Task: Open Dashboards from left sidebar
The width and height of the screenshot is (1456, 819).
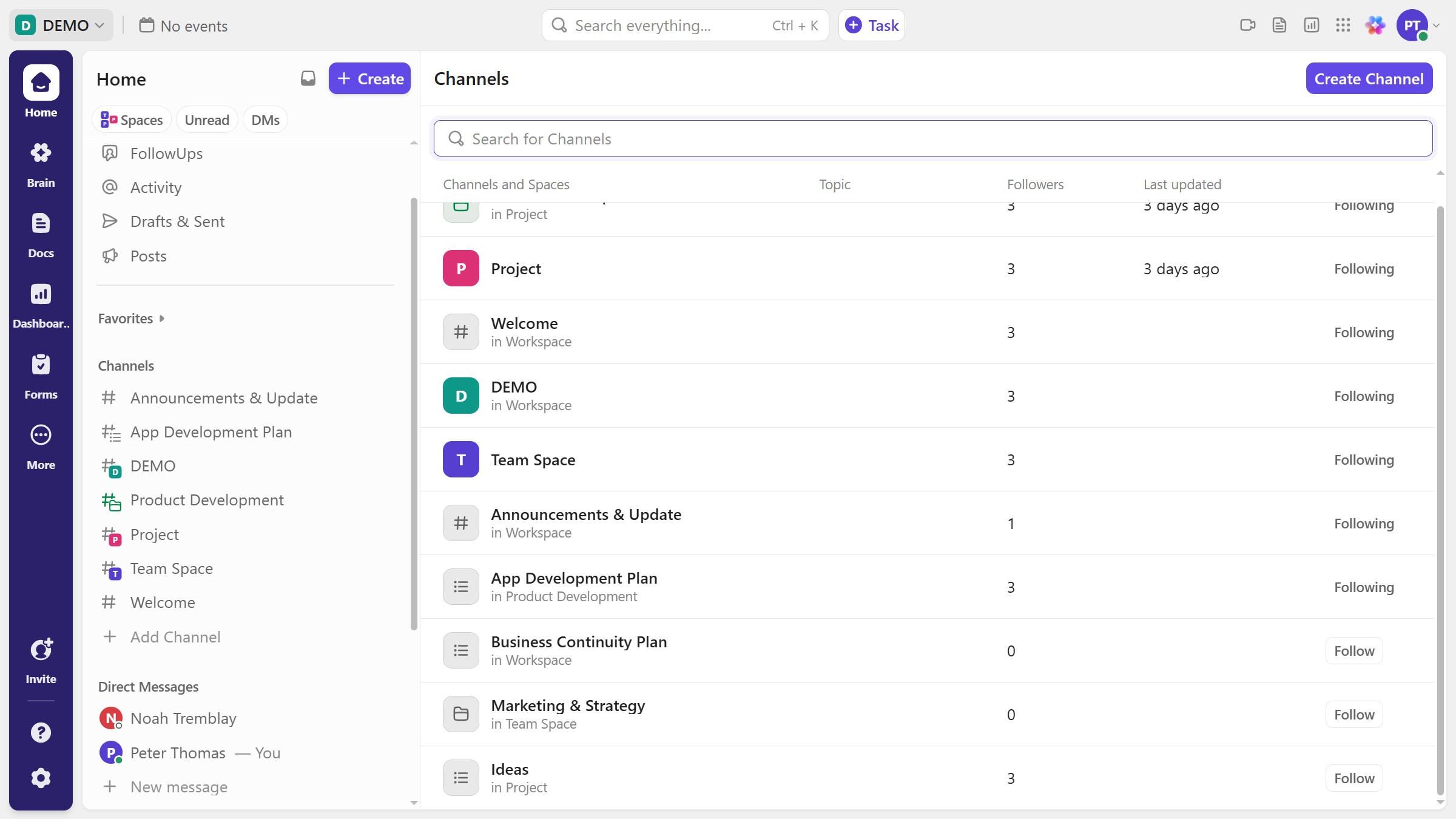Action: [x=41, y=305]
